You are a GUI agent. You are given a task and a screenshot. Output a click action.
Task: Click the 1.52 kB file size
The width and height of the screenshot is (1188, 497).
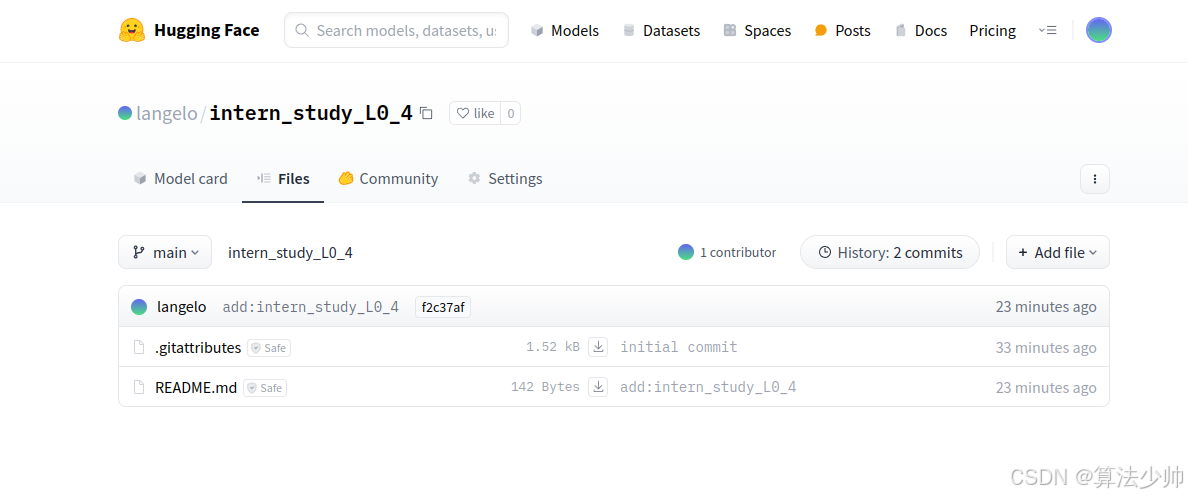(553, 347)
